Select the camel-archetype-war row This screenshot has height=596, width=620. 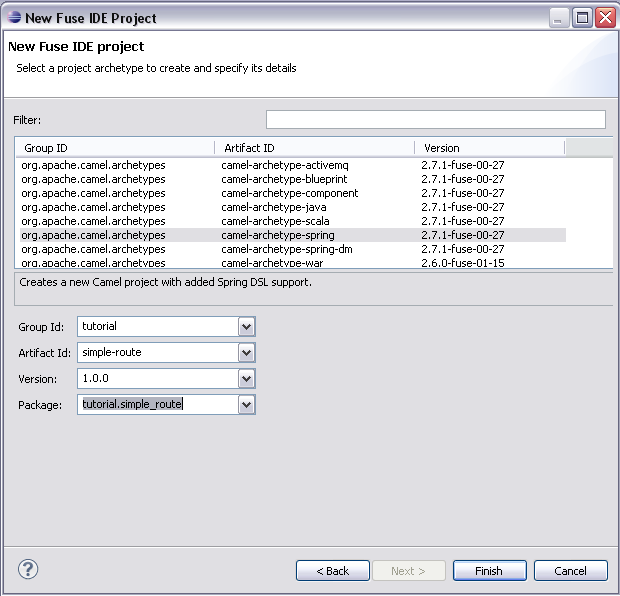pyautogui.click(x=293, y=263)
